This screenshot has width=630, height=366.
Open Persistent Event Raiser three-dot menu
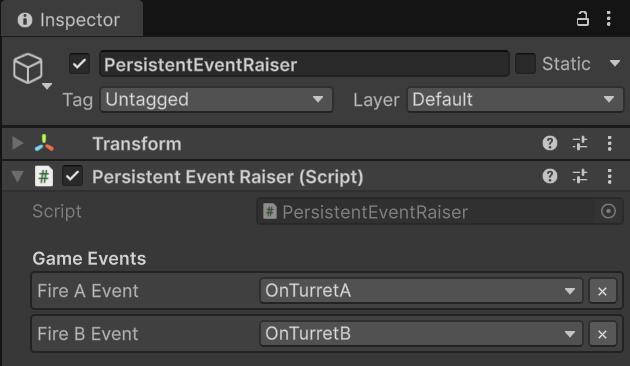click(610, 176)
